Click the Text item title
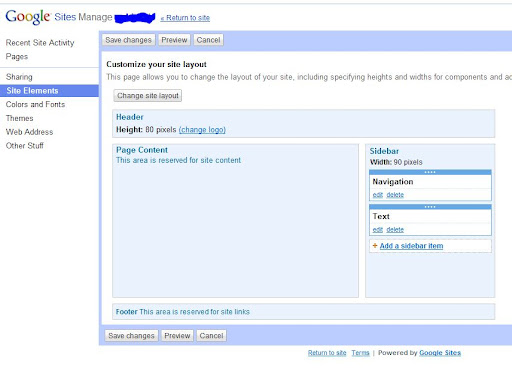The image size is (512, 391). pyautogui.click(x=381, y=216)
